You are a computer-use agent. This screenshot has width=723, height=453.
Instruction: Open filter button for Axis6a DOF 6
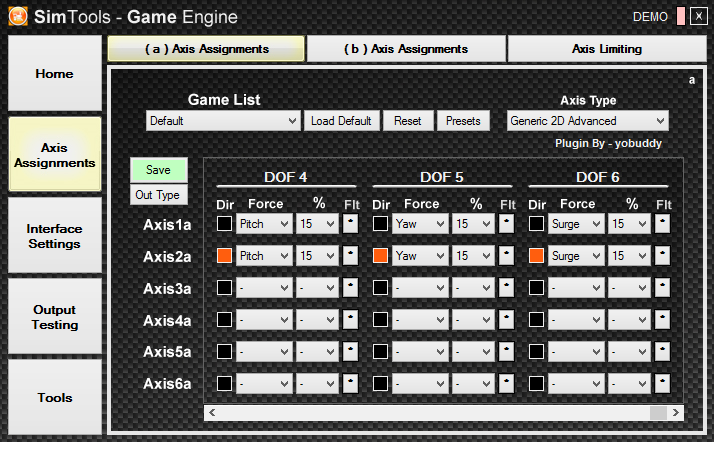coord(662,383)
